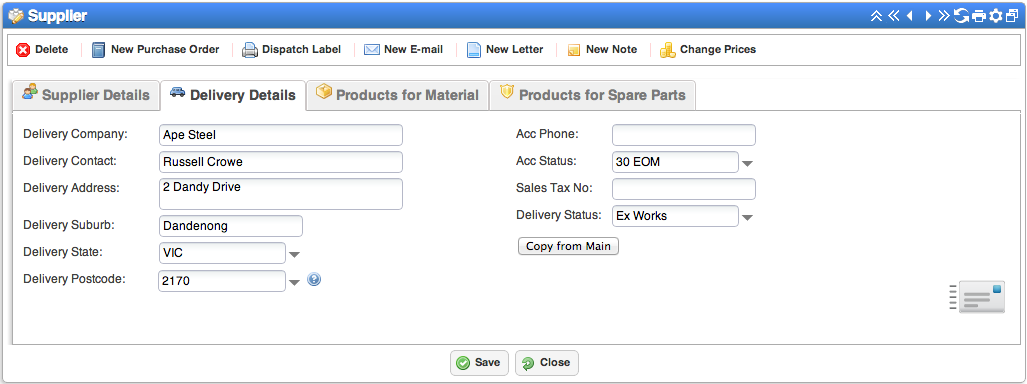Image resolution: width=1027 pixels, height=384 pixels.
Task: Click the New Note sticky icon
Action: [x=574, y=50]
